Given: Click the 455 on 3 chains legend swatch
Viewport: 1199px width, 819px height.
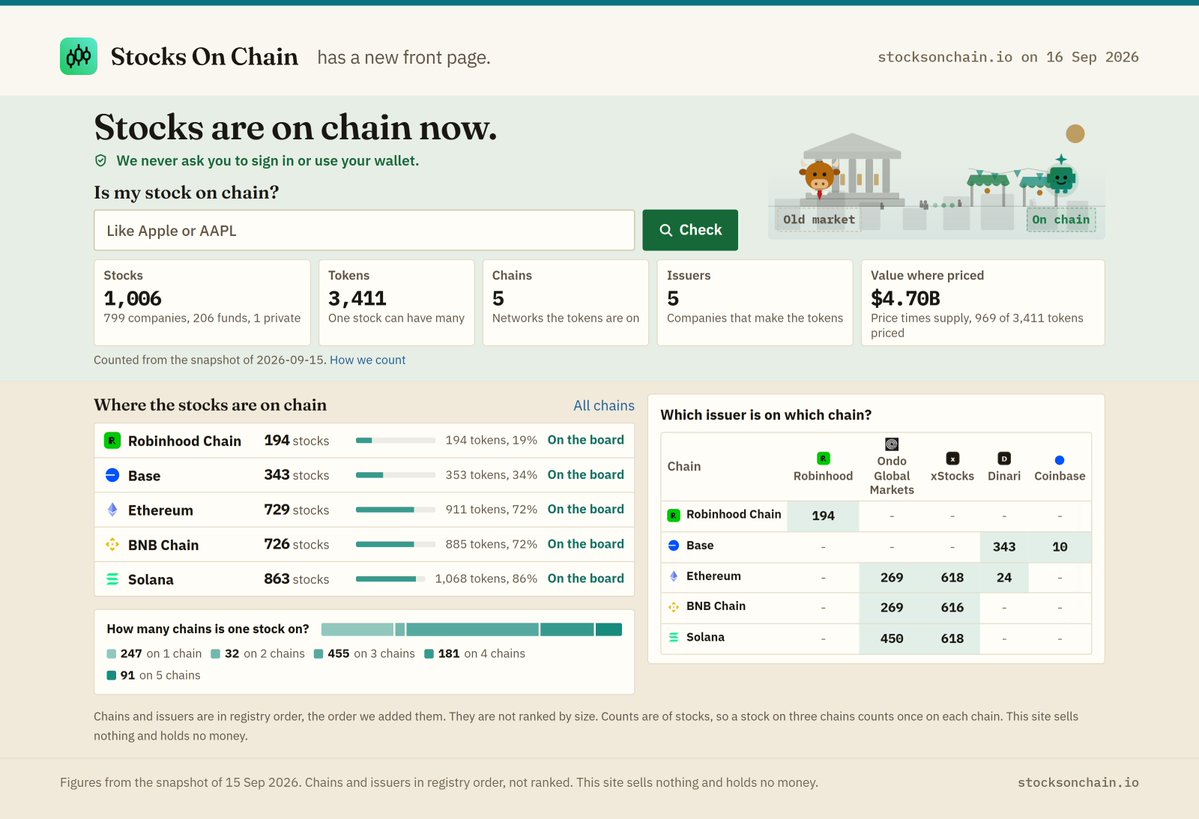Looking at the screenshot, I should click(318, 654).
